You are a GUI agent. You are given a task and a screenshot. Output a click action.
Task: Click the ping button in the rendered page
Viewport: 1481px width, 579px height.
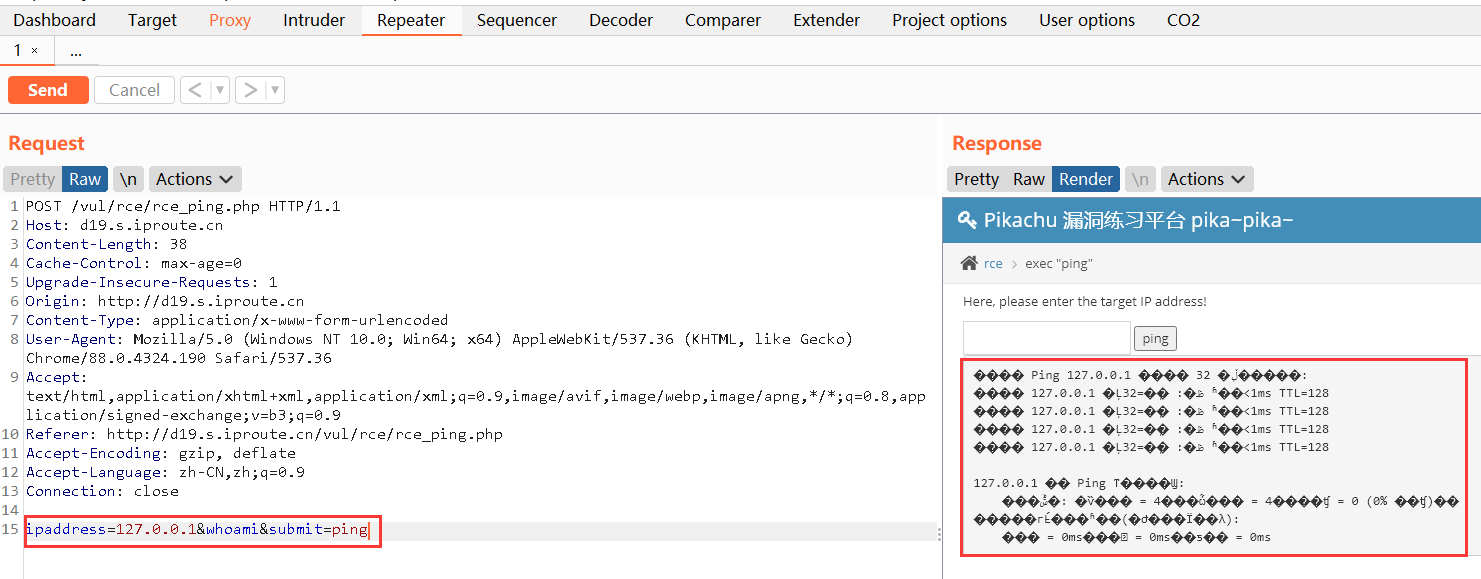[x=1155, y=338]
